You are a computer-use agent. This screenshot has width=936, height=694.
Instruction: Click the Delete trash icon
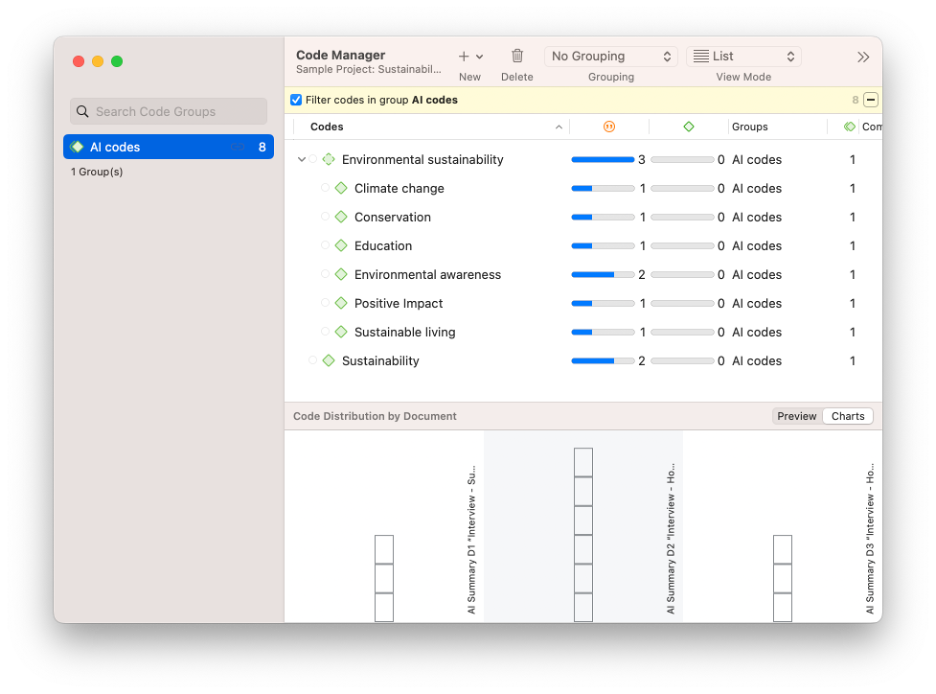(517, 57)
